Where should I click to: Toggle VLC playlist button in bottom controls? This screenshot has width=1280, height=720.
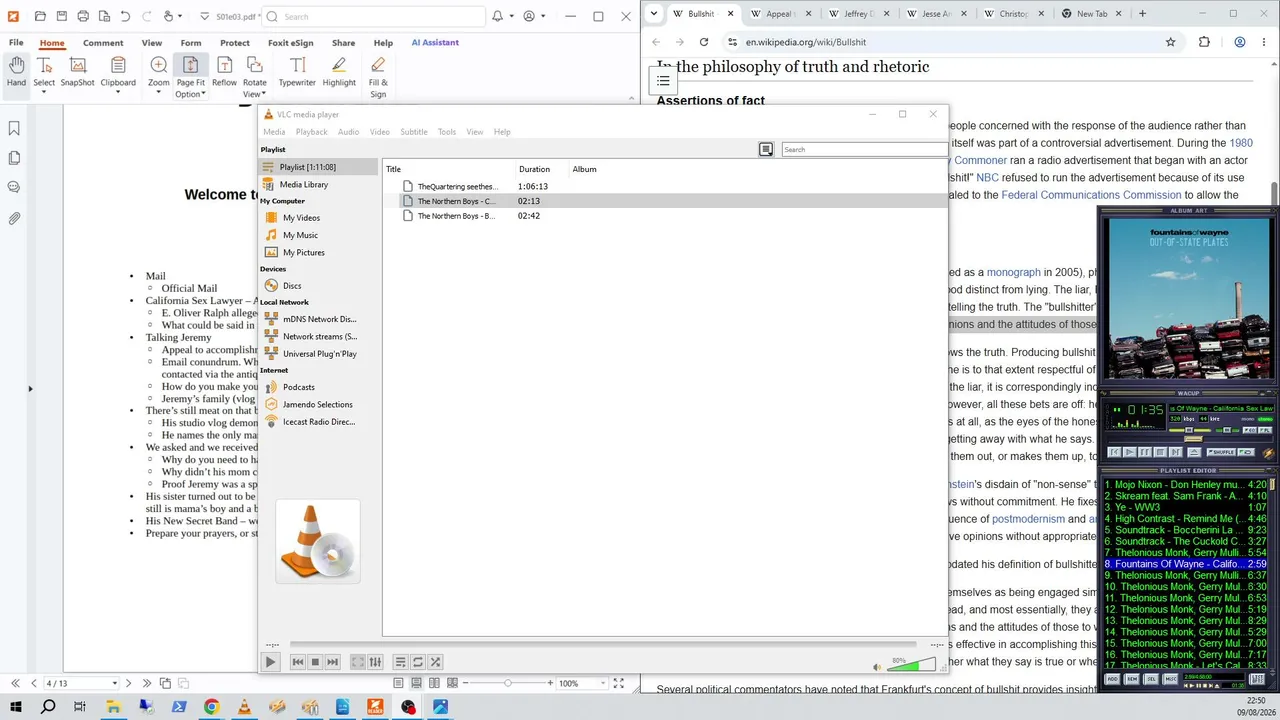[x=400, y=662]
